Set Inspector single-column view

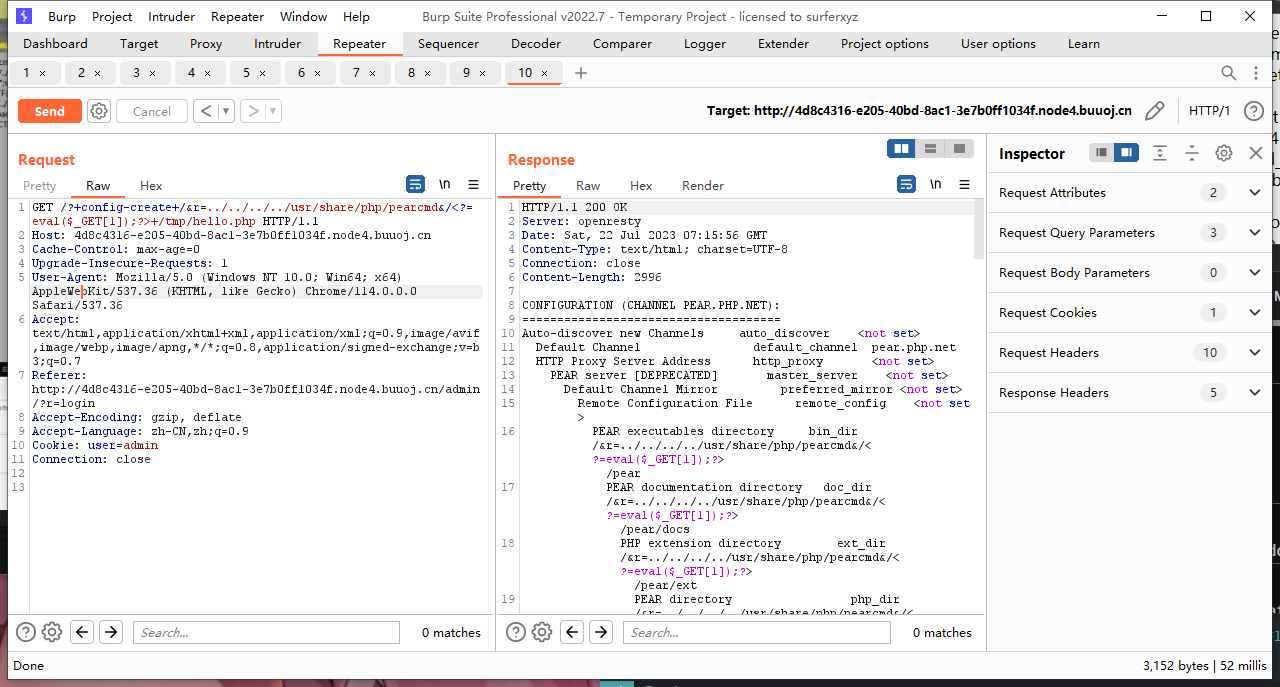tap(1102, 153)
